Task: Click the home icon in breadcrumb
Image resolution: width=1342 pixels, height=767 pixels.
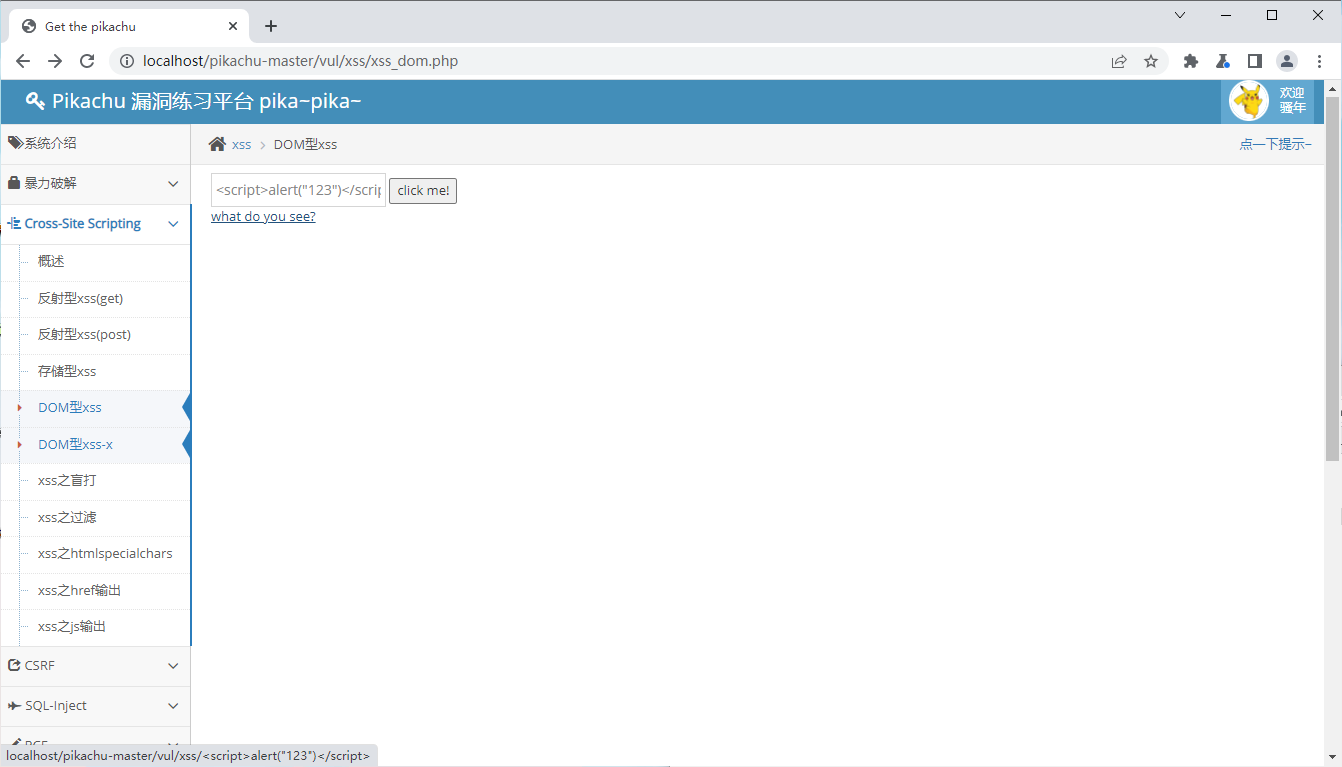Action: click(x=217, y=144)
